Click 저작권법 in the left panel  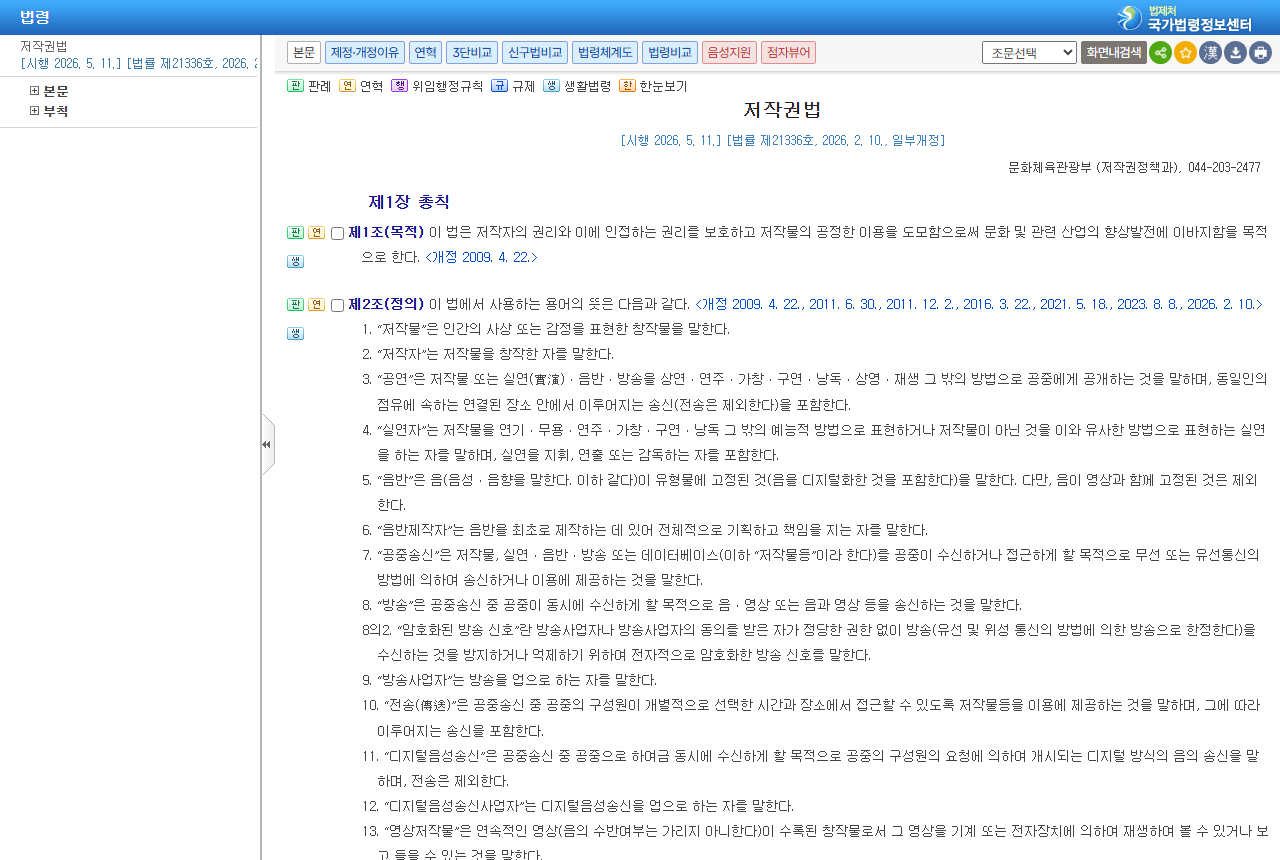click(44, 46)
